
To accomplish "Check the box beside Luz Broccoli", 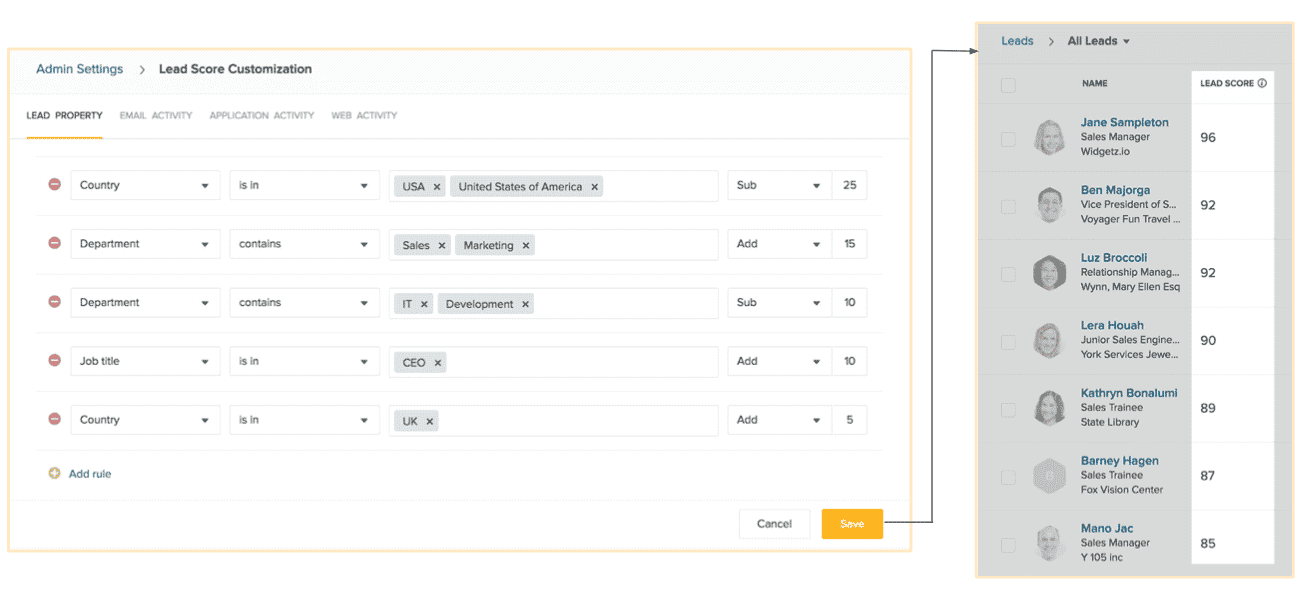I will pos(1008,274).
